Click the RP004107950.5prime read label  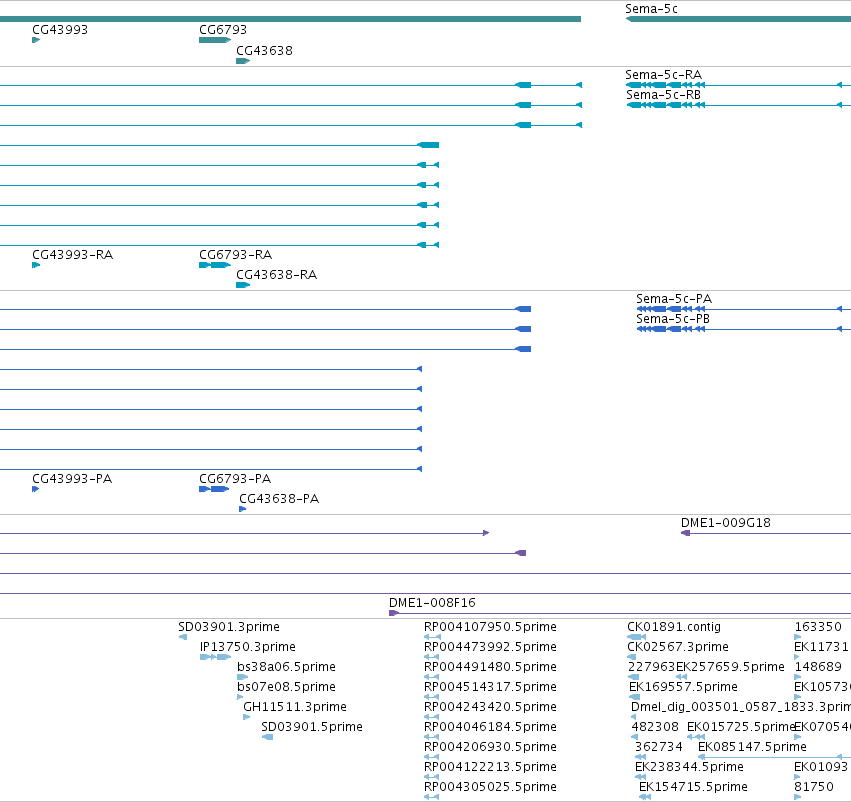[x=490, y=627]
